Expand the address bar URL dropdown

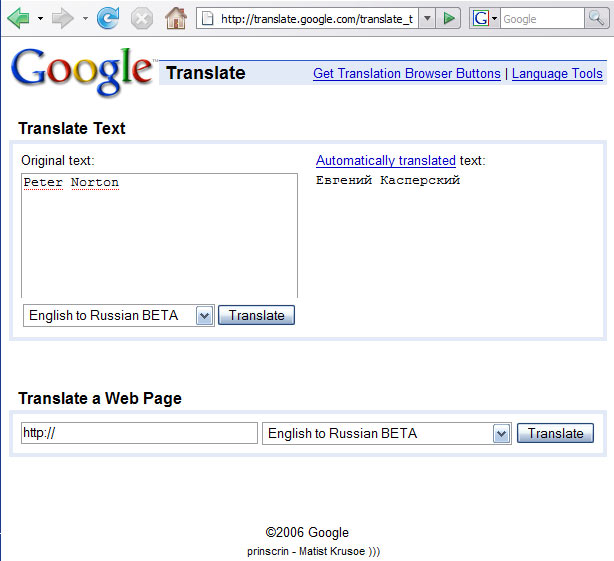427,18
